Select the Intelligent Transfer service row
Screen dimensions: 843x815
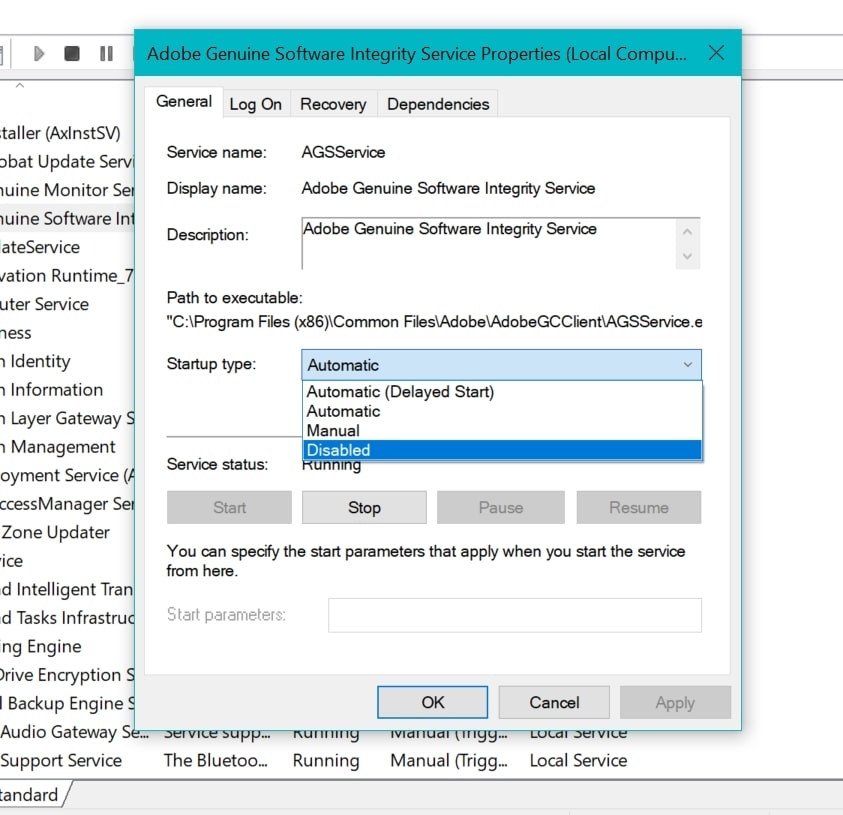pyautogui.click(x=67, y=589)
